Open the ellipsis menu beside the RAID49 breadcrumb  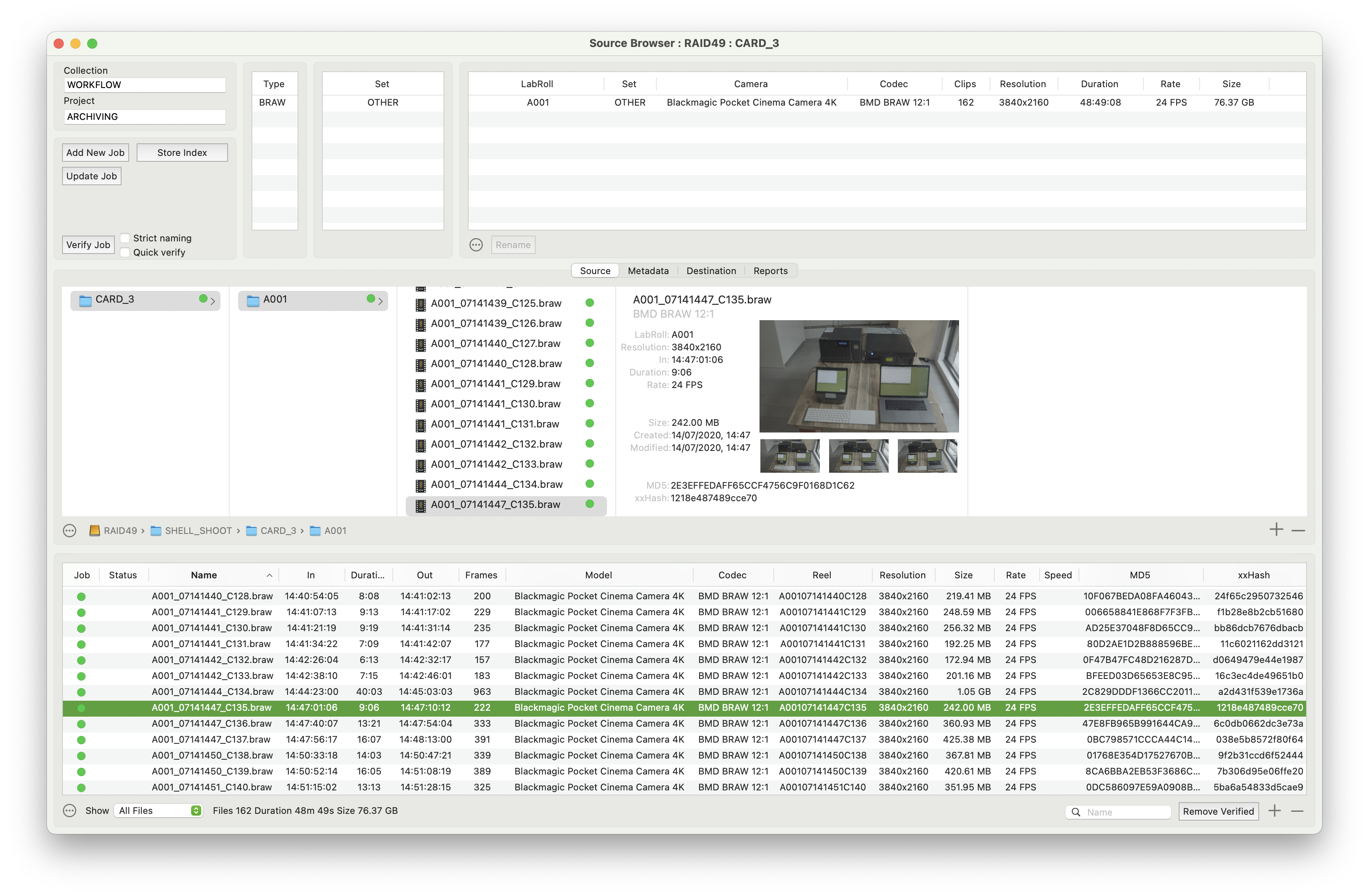click(x=70, y=531)
